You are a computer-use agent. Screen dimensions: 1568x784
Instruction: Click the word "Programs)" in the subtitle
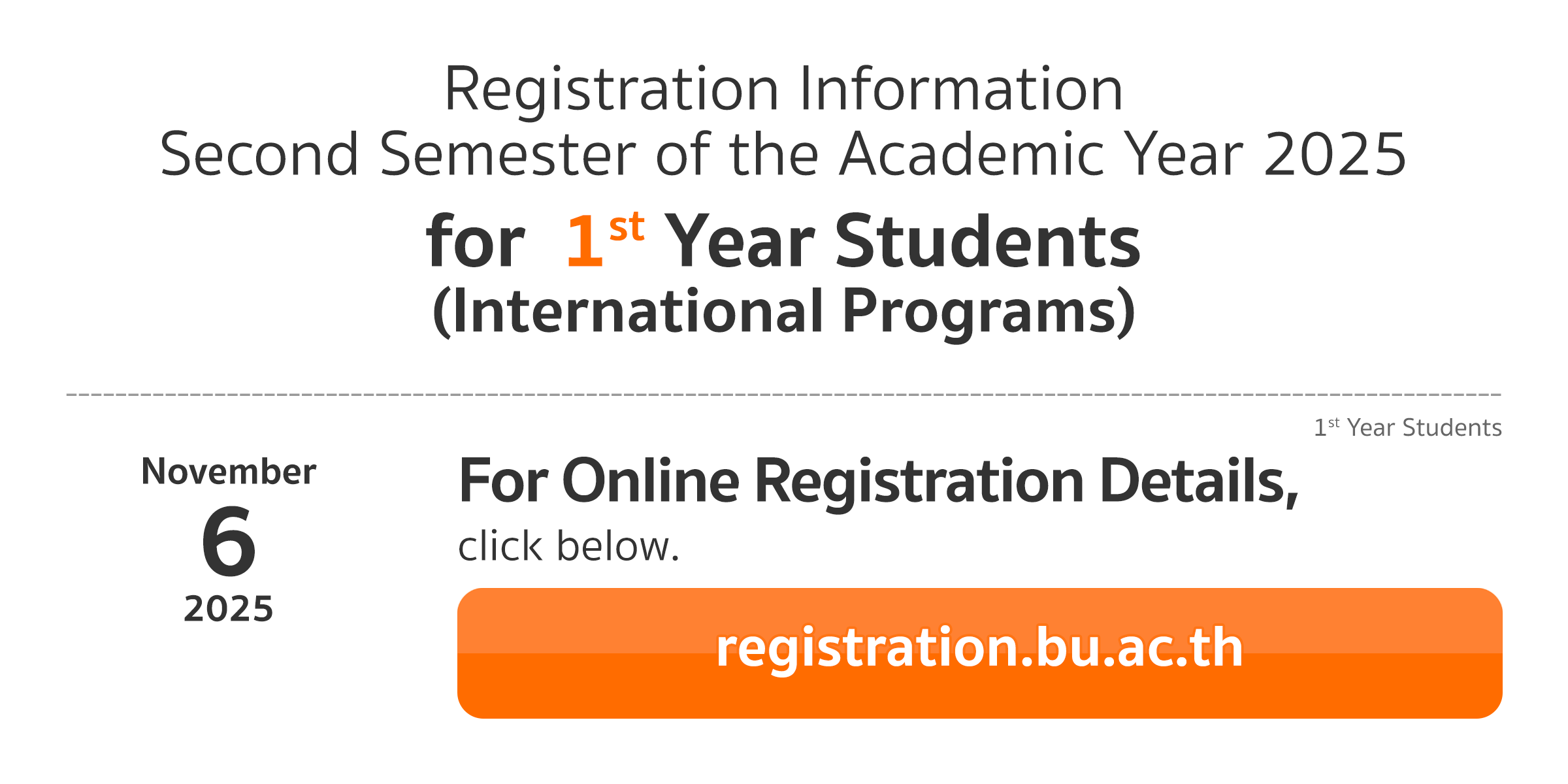[x=988, y=312]
